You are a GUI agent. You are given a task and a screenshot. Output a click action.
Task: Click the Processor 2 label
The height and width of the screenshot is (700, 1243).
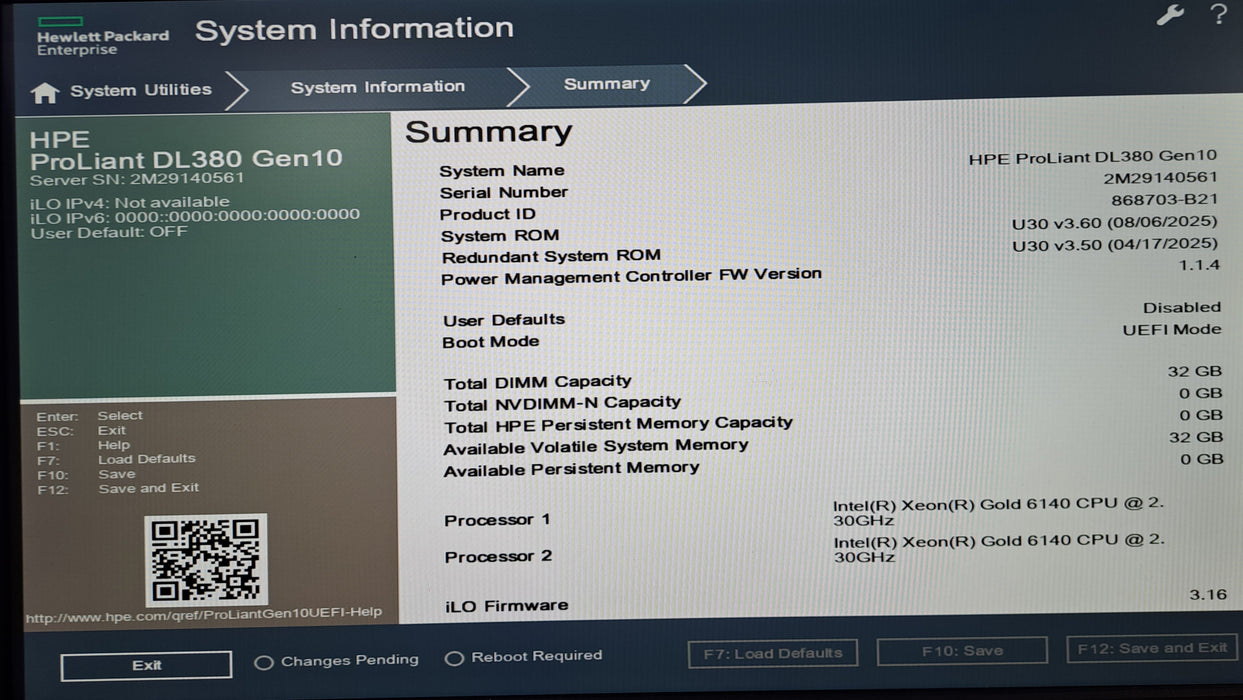498,556
